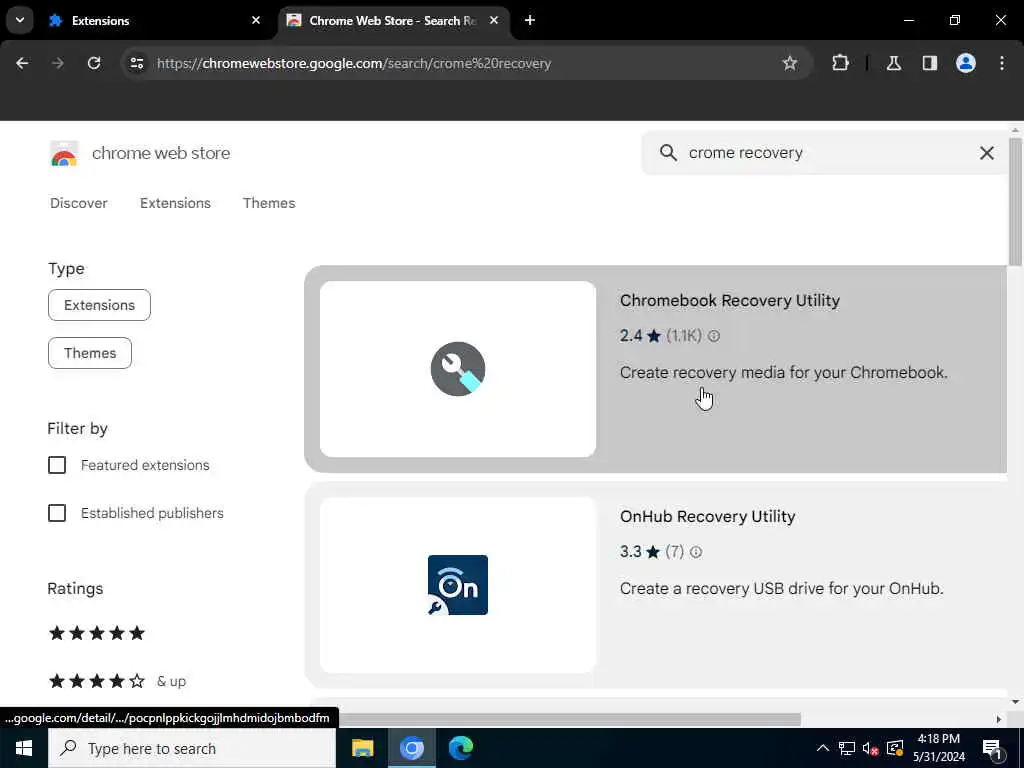This screenshot has height=768, width=1024.
Task: Click the Chrome taskbar icon
Action: 411,748
